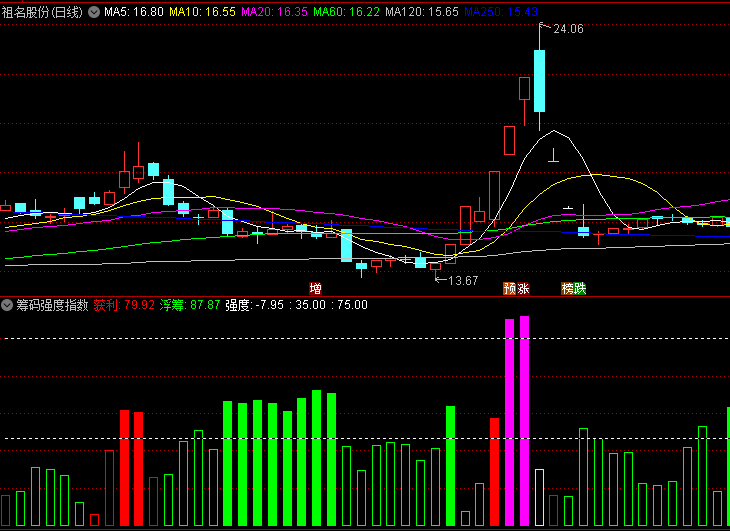The height and width of the screenshot is (531, 730).
Task: Click the 75.00 parameter value
Action: pyautogui.click(x=352, y=305)
